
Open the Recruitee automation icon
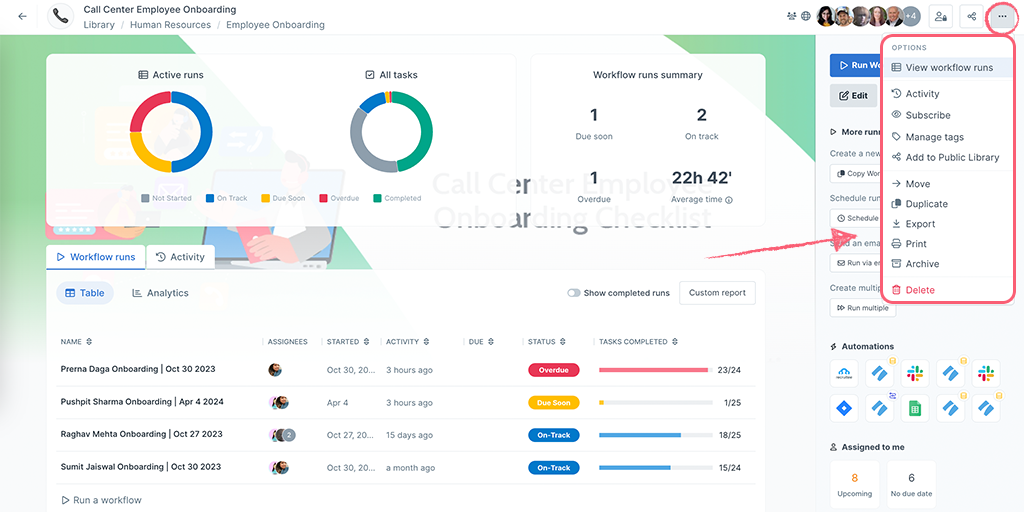(x=845, y=374)
